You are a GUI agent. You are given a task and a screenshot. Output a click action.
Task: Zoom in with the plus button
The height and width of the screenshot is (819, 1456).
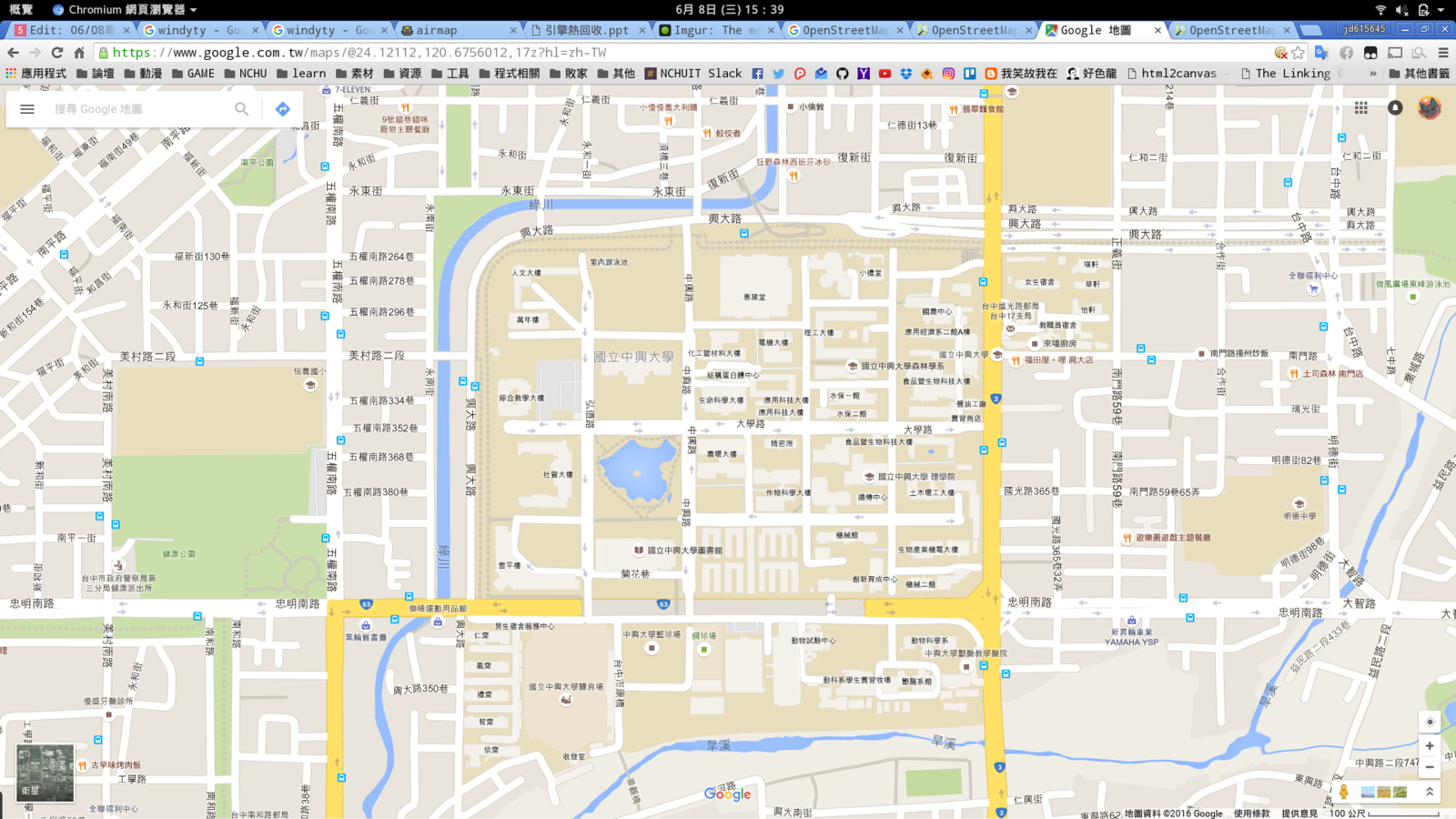coord(1430,746)
